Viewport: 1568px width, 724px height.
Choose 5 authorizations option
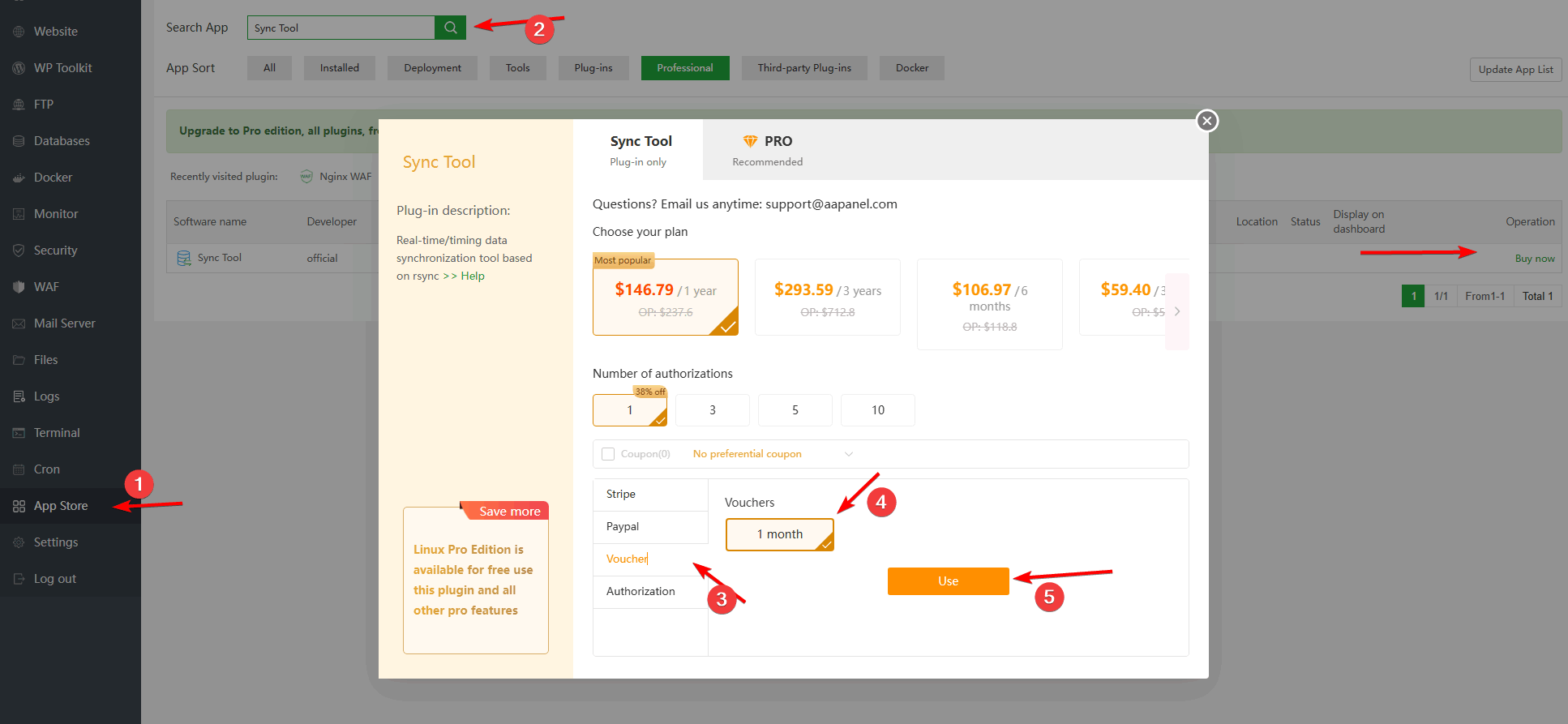(795, 410)
